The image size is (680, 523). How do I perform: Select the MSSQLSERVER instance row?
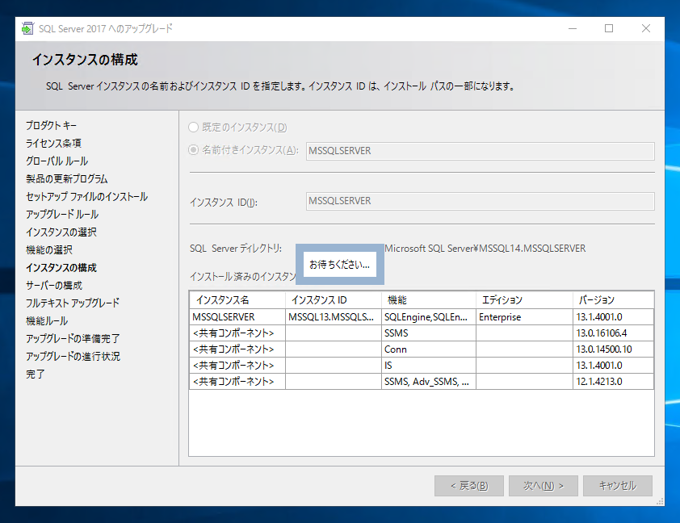tap(422, 317)
